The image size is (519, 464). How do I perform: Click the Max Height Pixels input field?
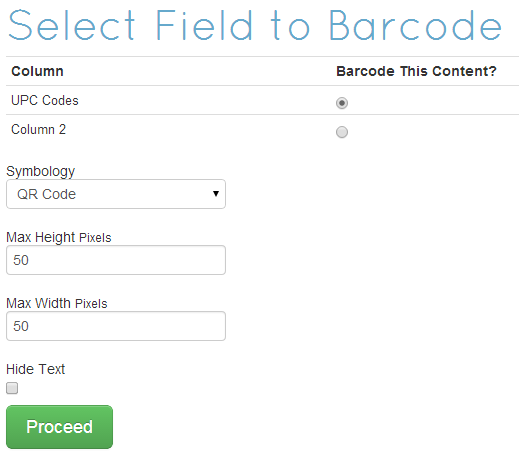tap(116, 260)
